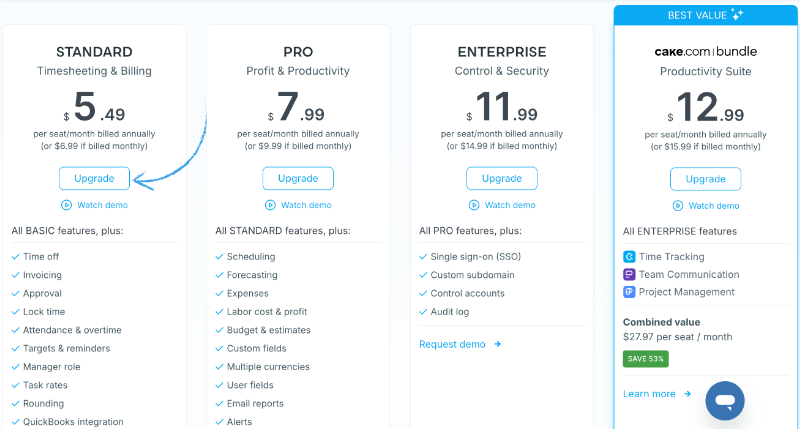
Task: Click the BEST VALUE sparkle icon
Action: point(737,15)
